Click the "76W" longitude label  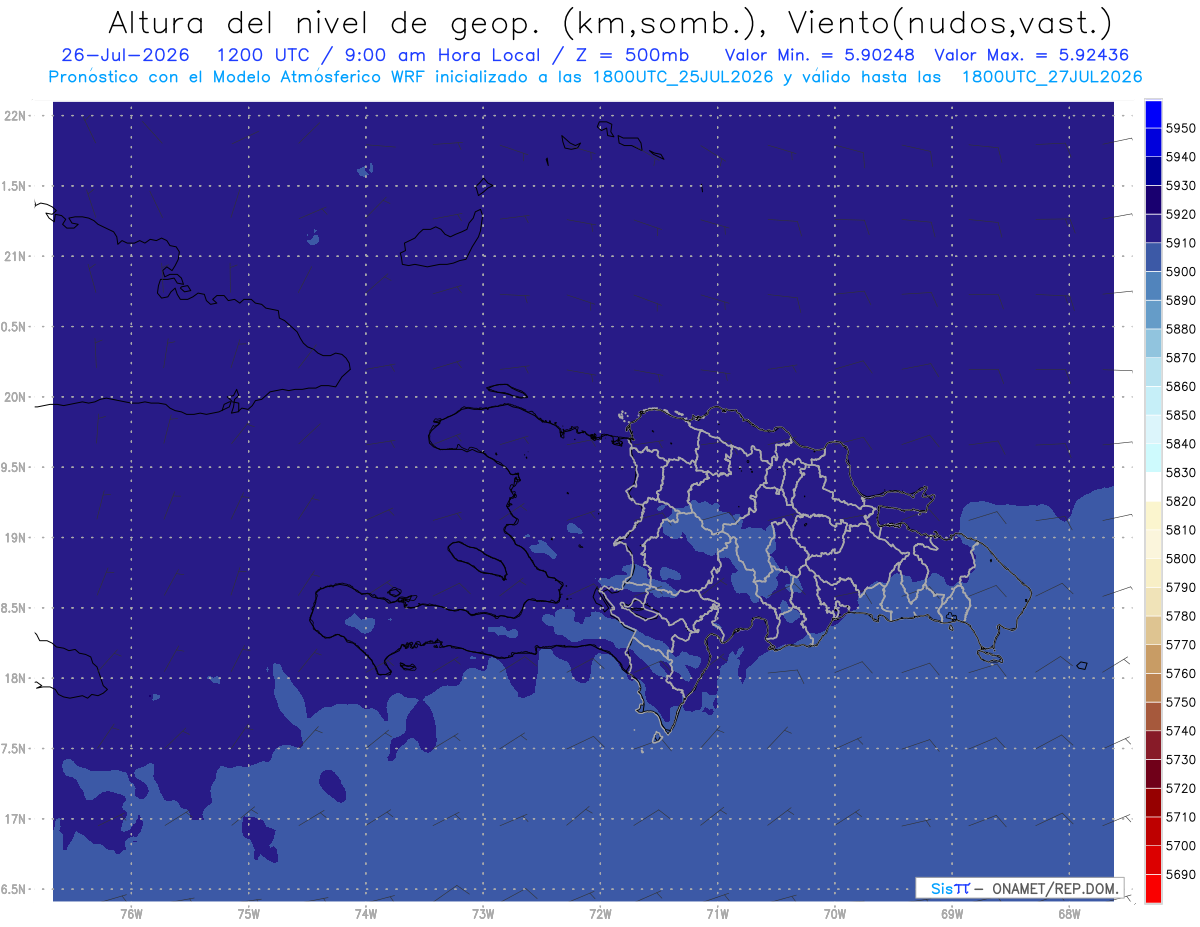(x=131, y=913)
